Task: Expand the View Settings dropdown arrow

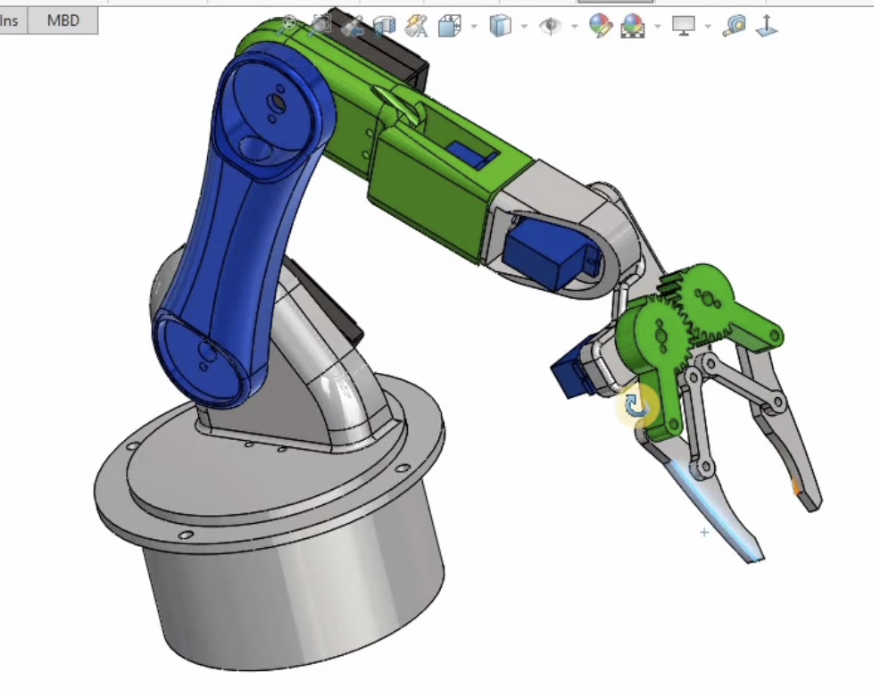Action: 708,26
